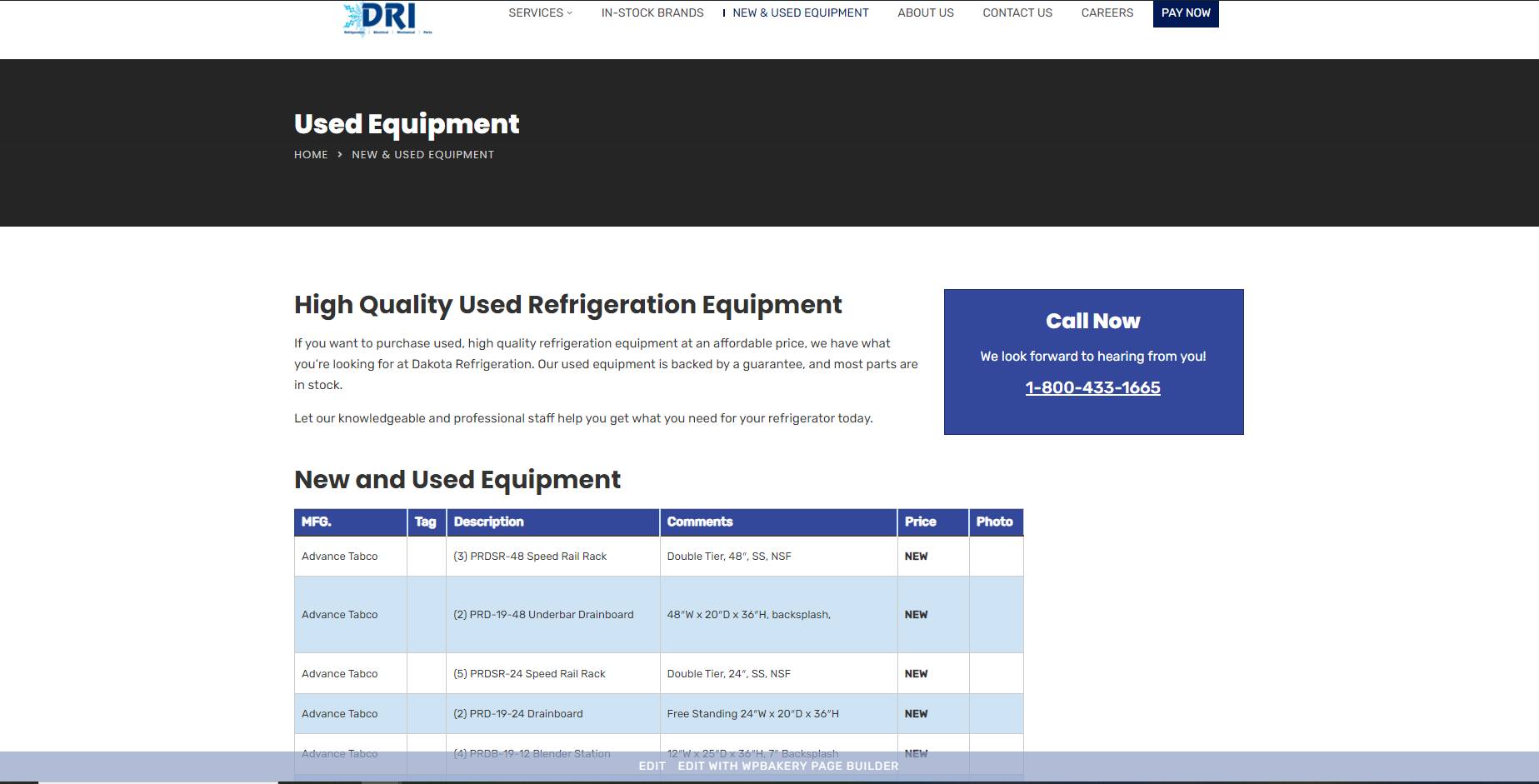This screenshot has width=1539, height=784.
Task: Click the Comments column header
Action: point(699,522)
